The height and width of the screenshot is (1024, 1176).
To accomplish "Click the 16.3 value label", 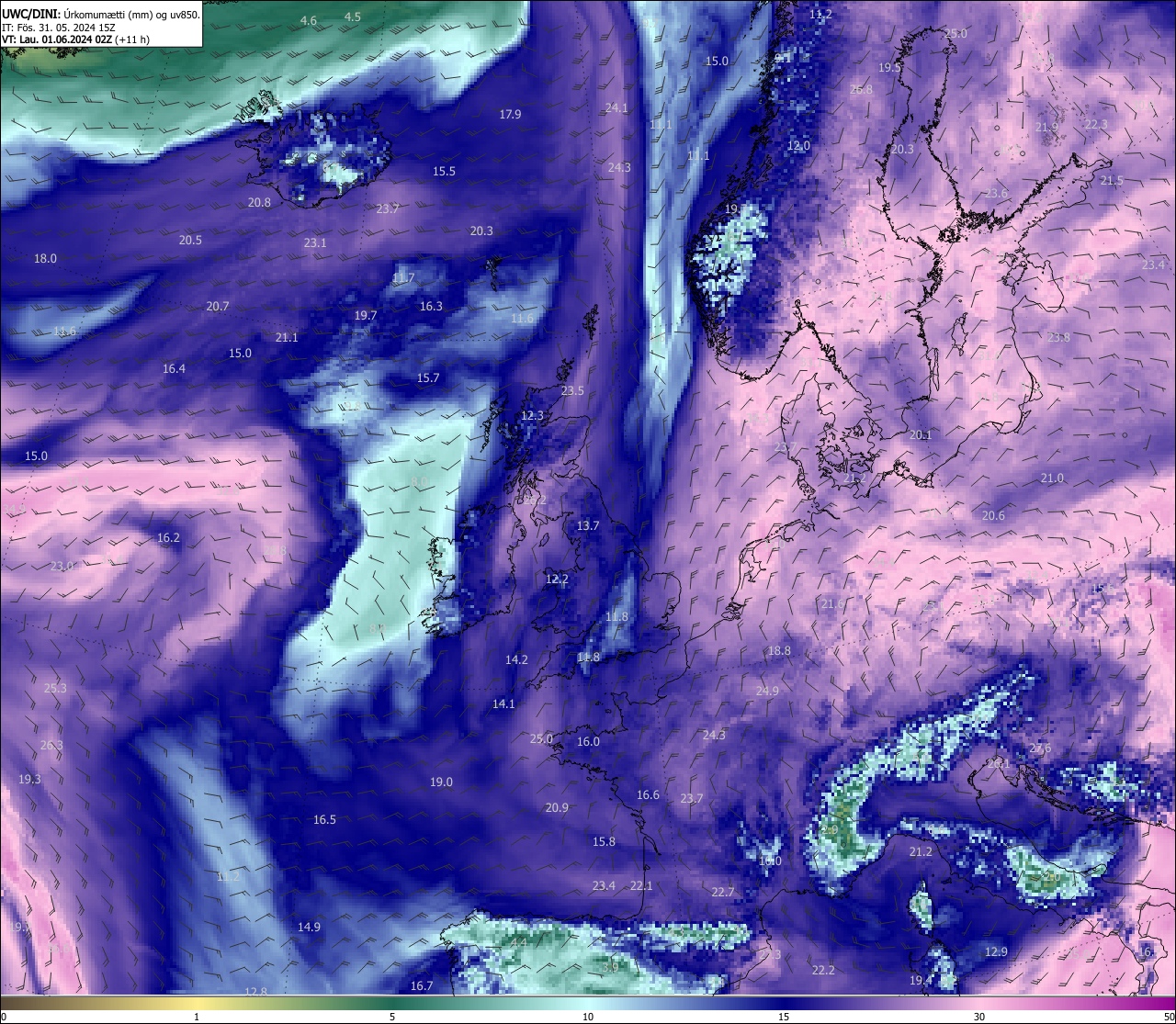I will tap(431, 306).
